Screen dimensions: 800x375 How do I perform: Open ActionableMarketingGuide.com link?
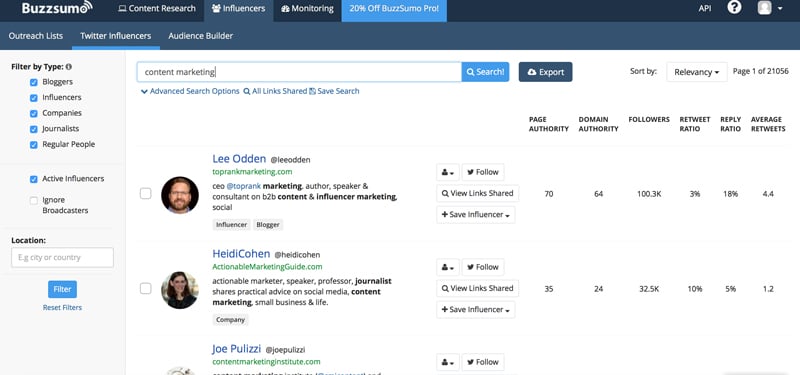click(x=267, y=267)
